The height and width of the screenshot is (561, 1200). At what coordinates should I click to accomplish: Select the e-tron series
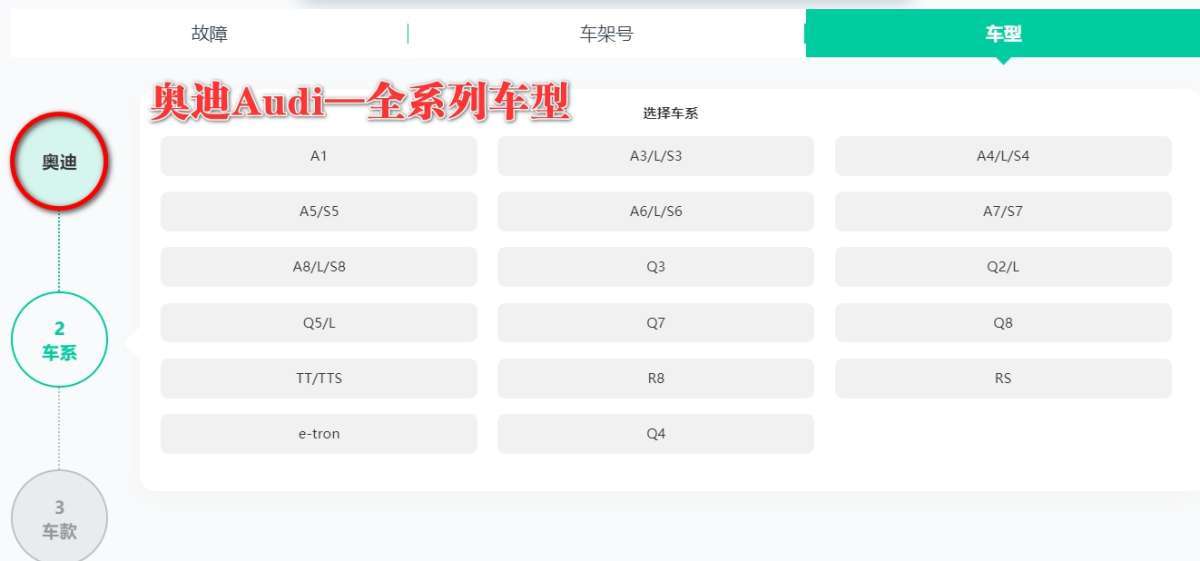(x=319, y=434)
